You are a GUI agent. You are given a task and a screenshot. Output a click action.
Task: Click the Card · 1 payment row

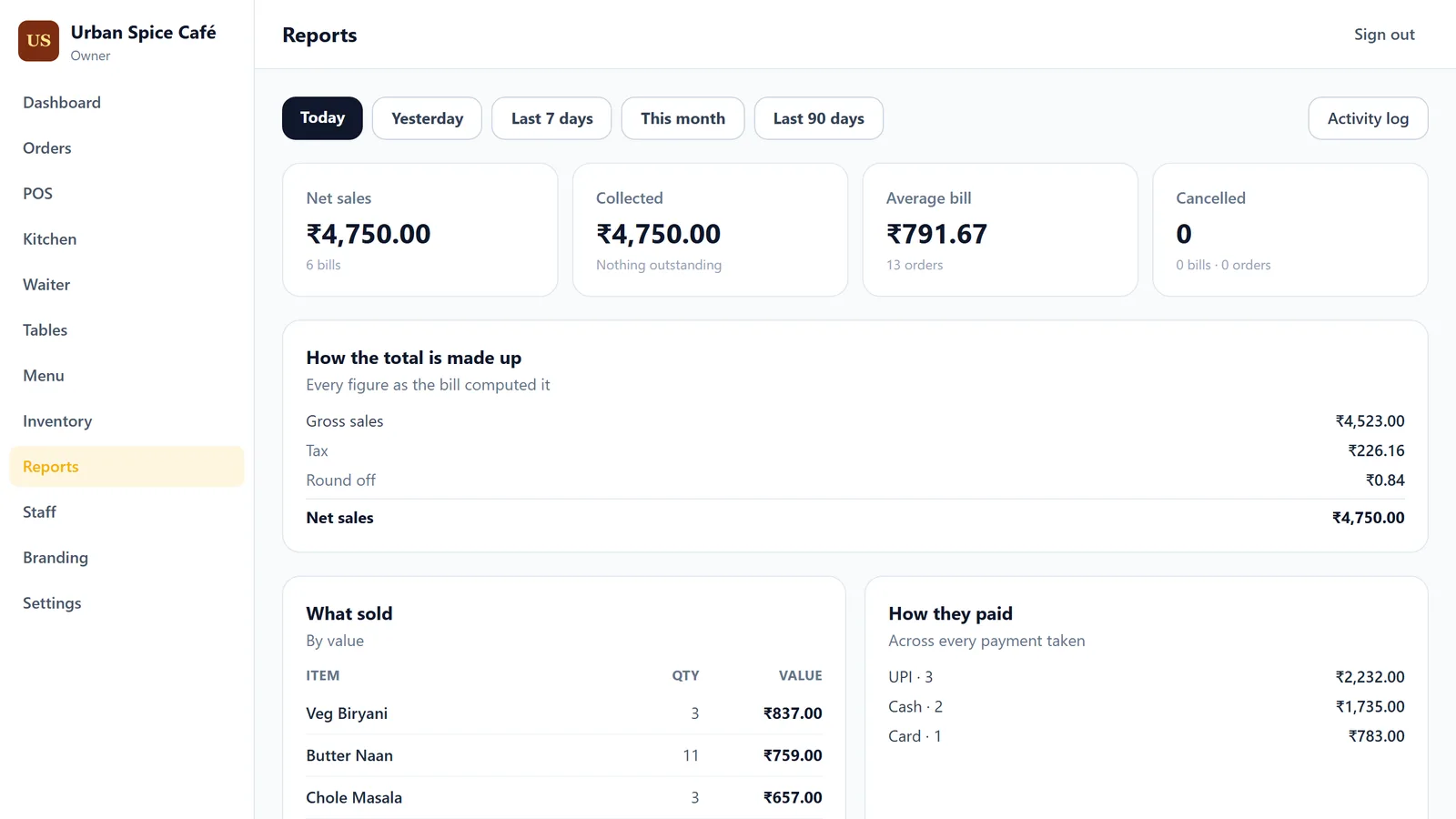pyautogui.click(x=1147, y=736)
